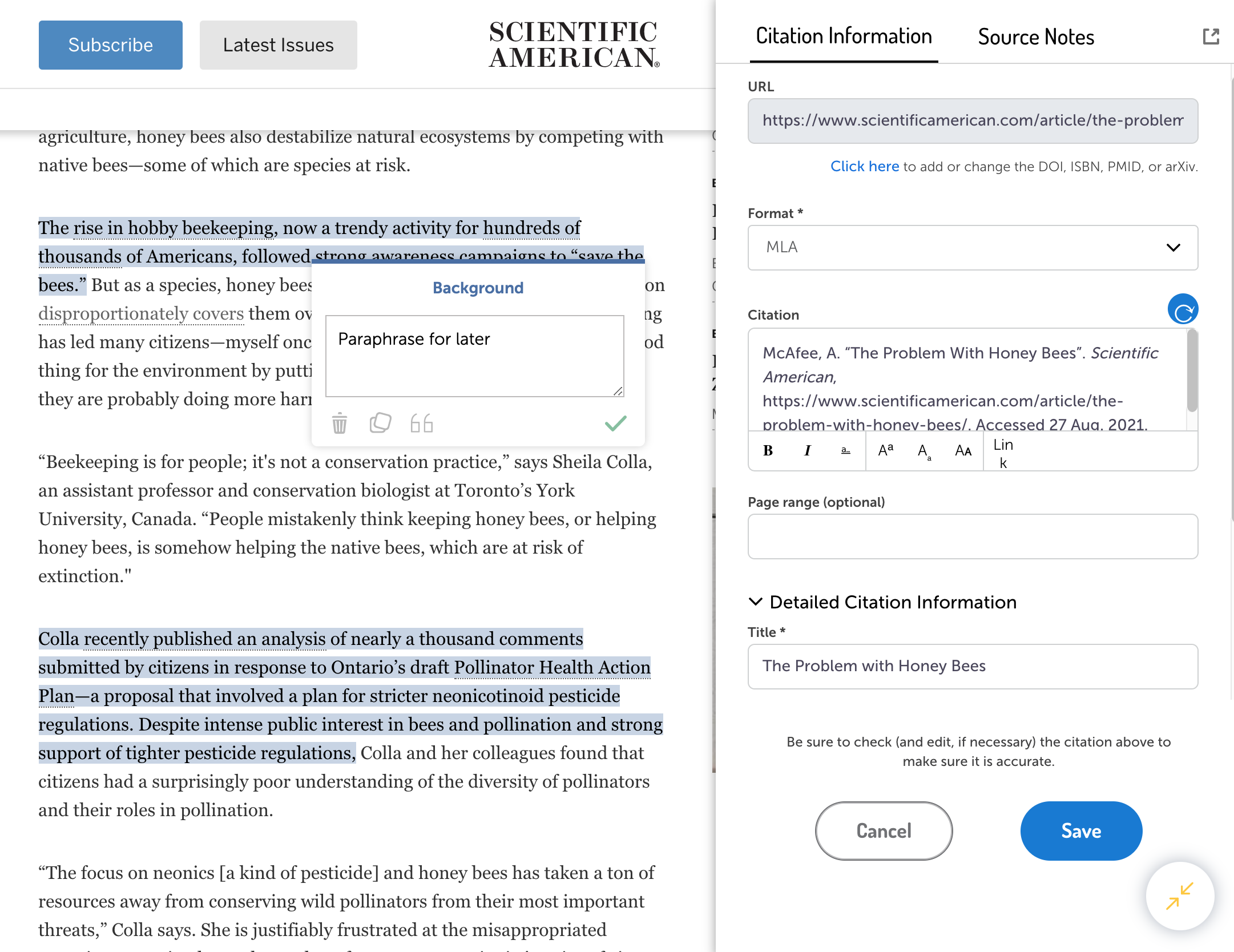Switch to Source Notes tab
Image resolution: width=1234 pixels, height=952 pixels.
tap(1036, 37)
